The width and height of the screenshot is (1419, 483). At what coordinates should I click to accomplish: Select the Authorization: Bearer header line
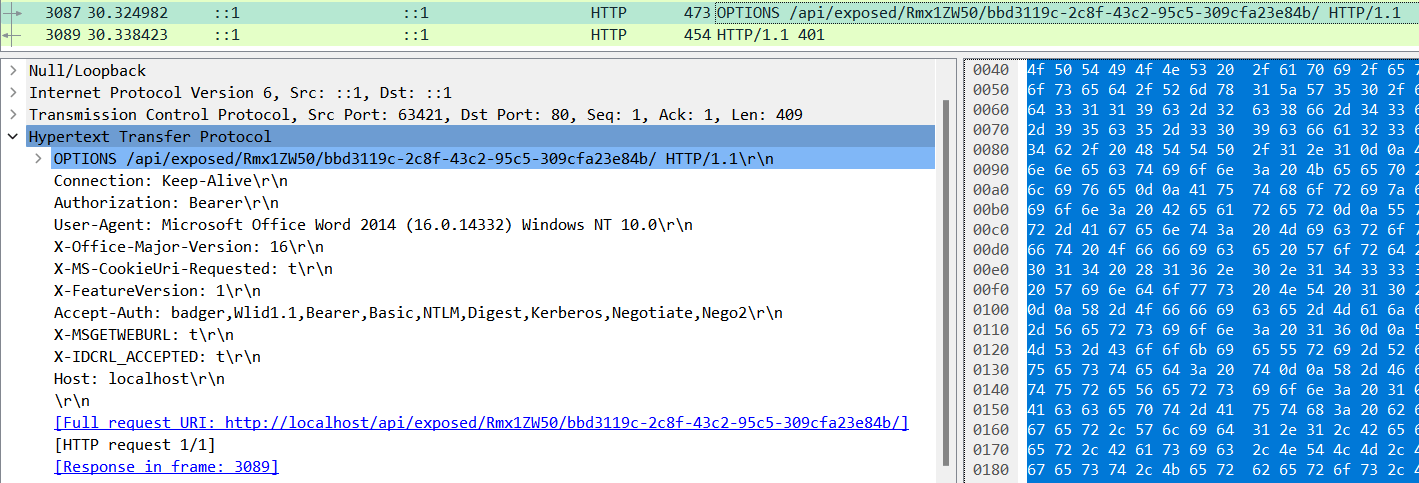[x=182, y=203]
